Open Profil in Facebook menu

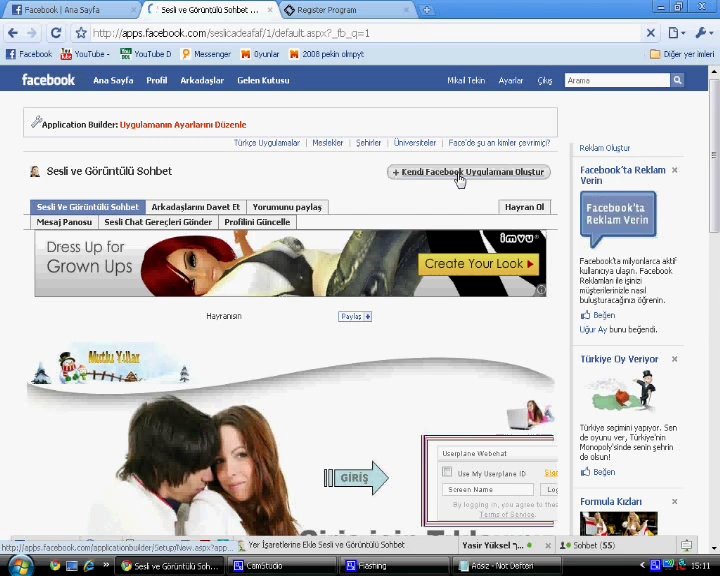(x=157, y=80)
